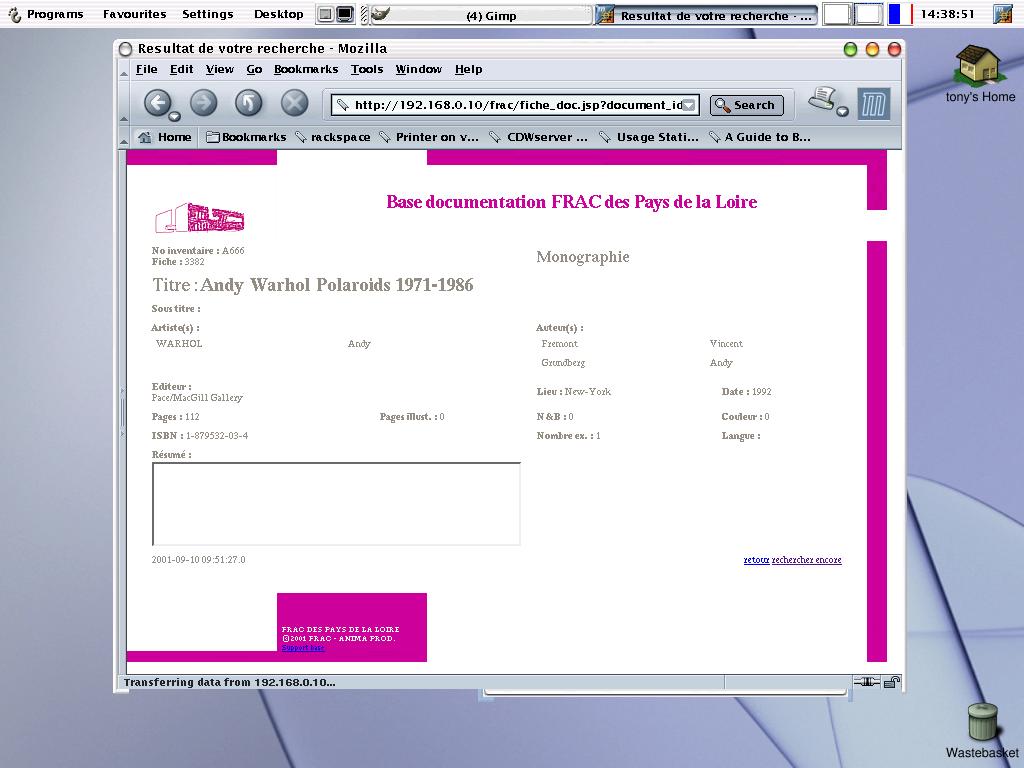
Task: Click inside the Résumé text area
Action: point(336,504)
